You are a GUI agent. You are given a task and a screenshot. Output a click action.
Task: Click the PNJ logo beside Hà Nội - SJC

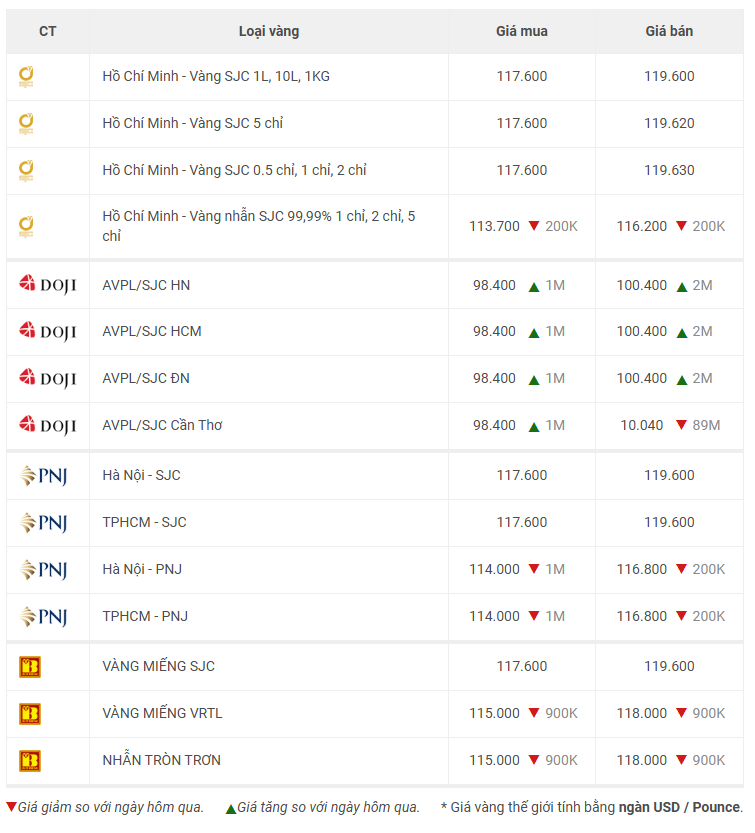[x=43, y=476]
